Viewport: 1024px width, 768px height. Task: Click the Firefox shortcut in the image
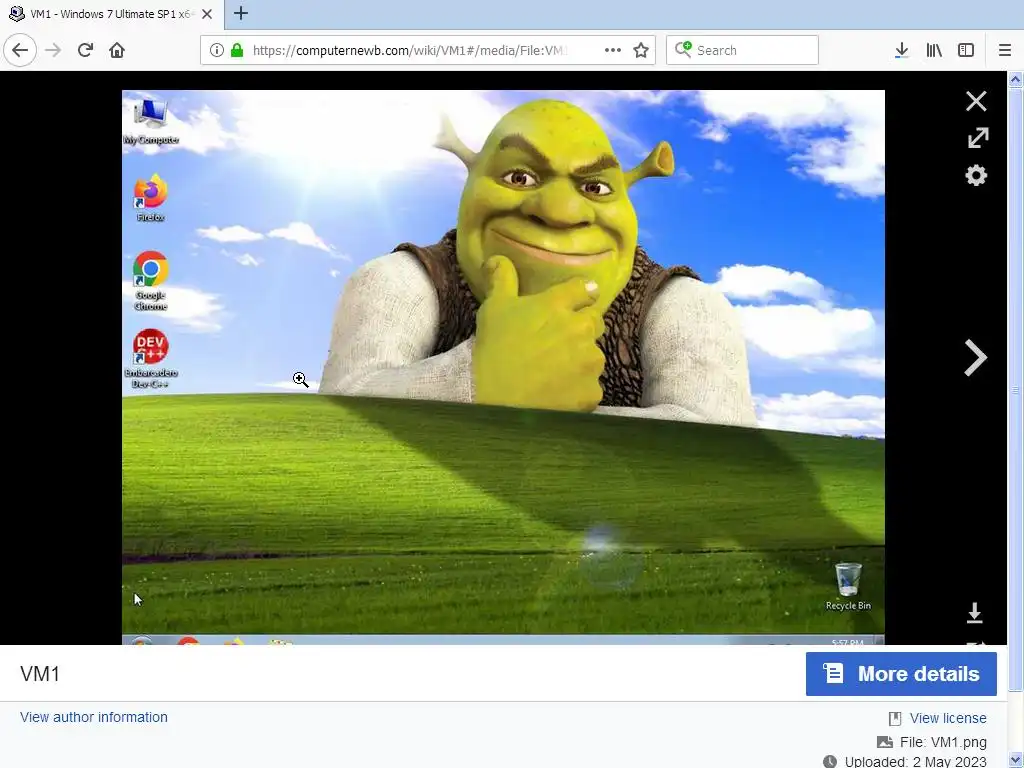(151, 197)
